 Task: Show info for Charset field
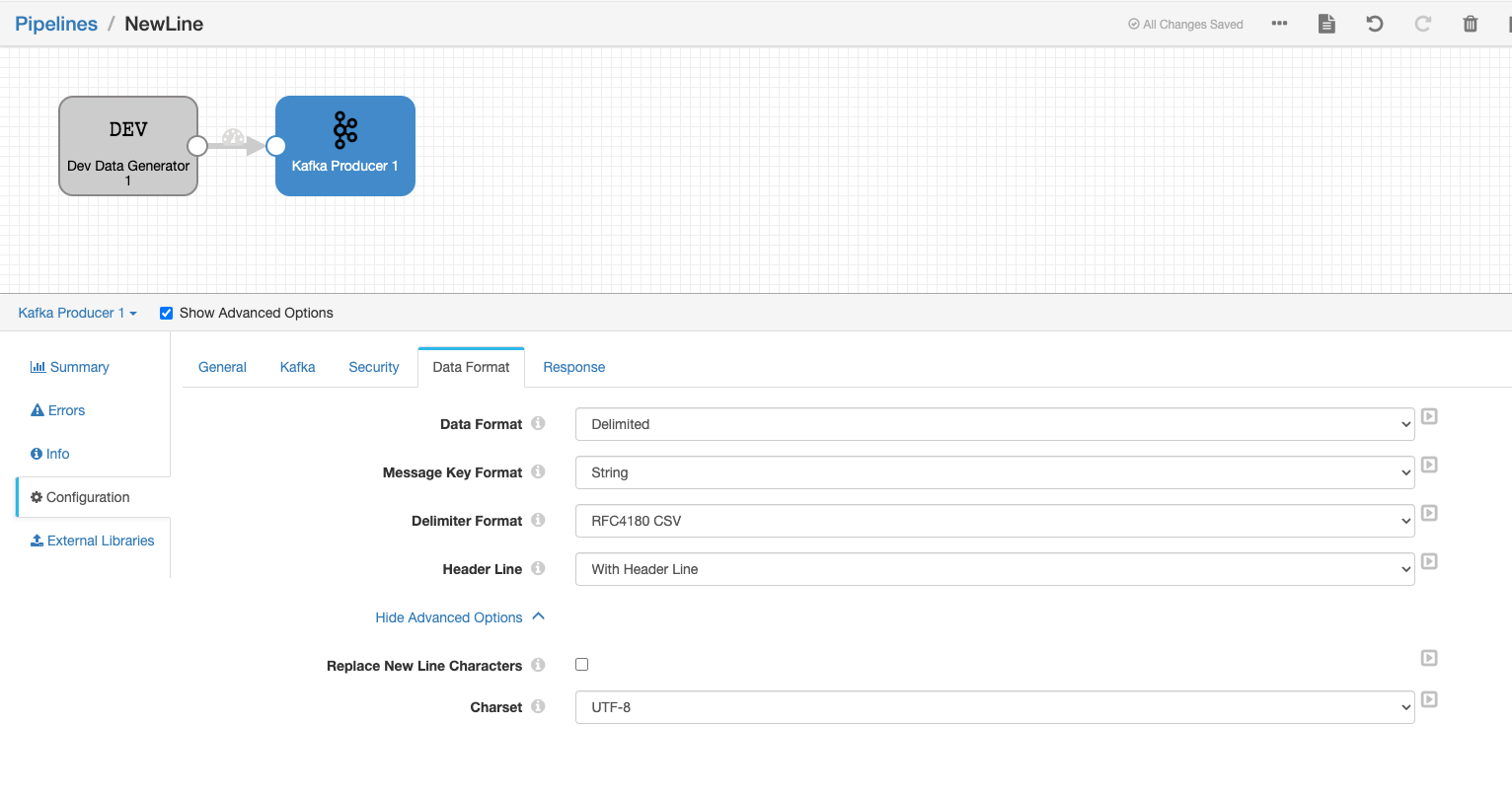click(x=538, y=706)
